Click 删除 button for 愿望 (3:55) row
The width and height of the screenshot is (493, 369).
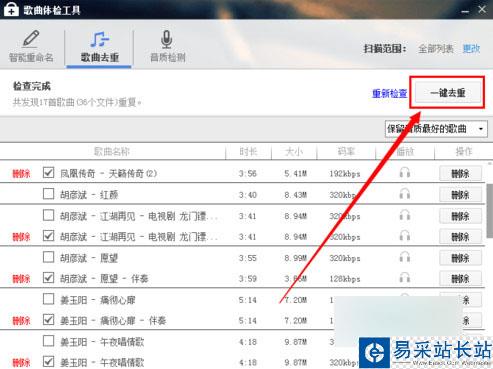click(x=460, y=258)
